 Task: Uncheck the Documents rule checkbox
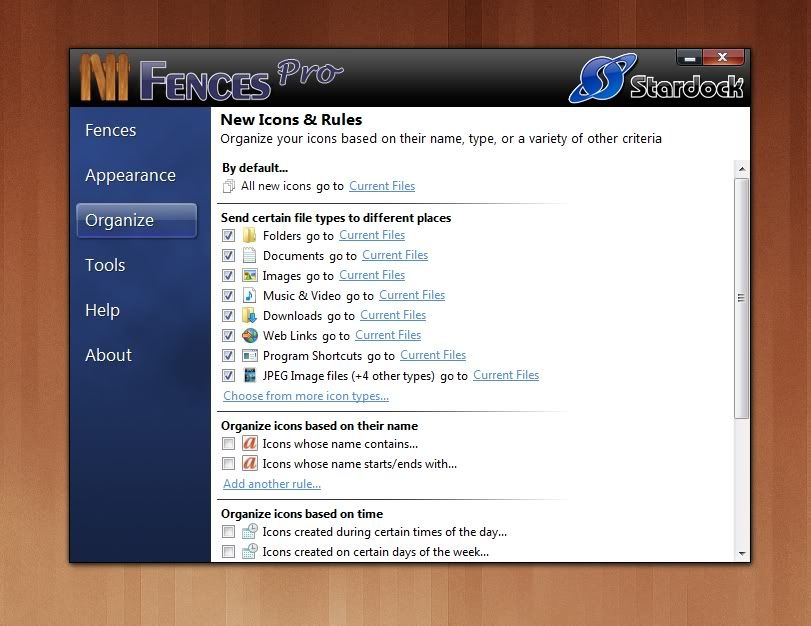click(228, 256)
